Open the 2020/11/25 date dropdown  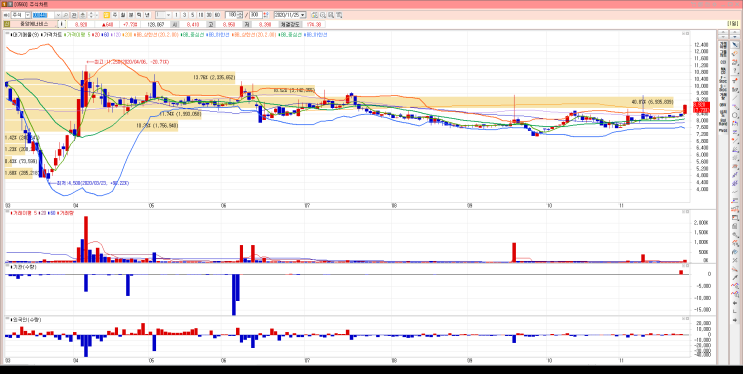(x=302, y=15)
